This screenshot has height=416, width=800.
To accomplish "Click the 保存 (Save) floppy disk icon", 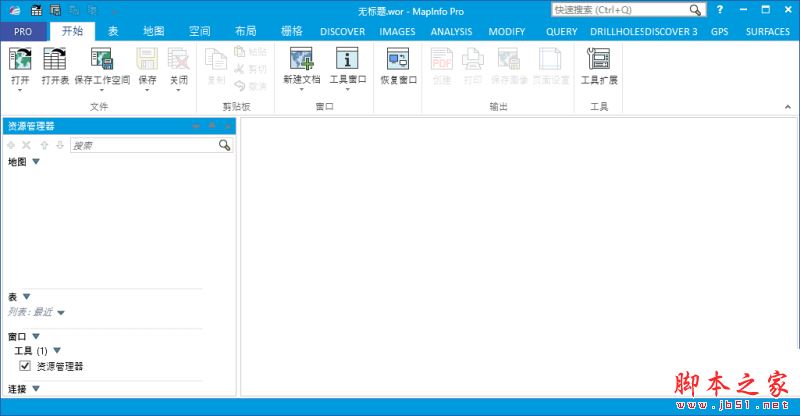I will pyautogui.click(x=147, y=59).
